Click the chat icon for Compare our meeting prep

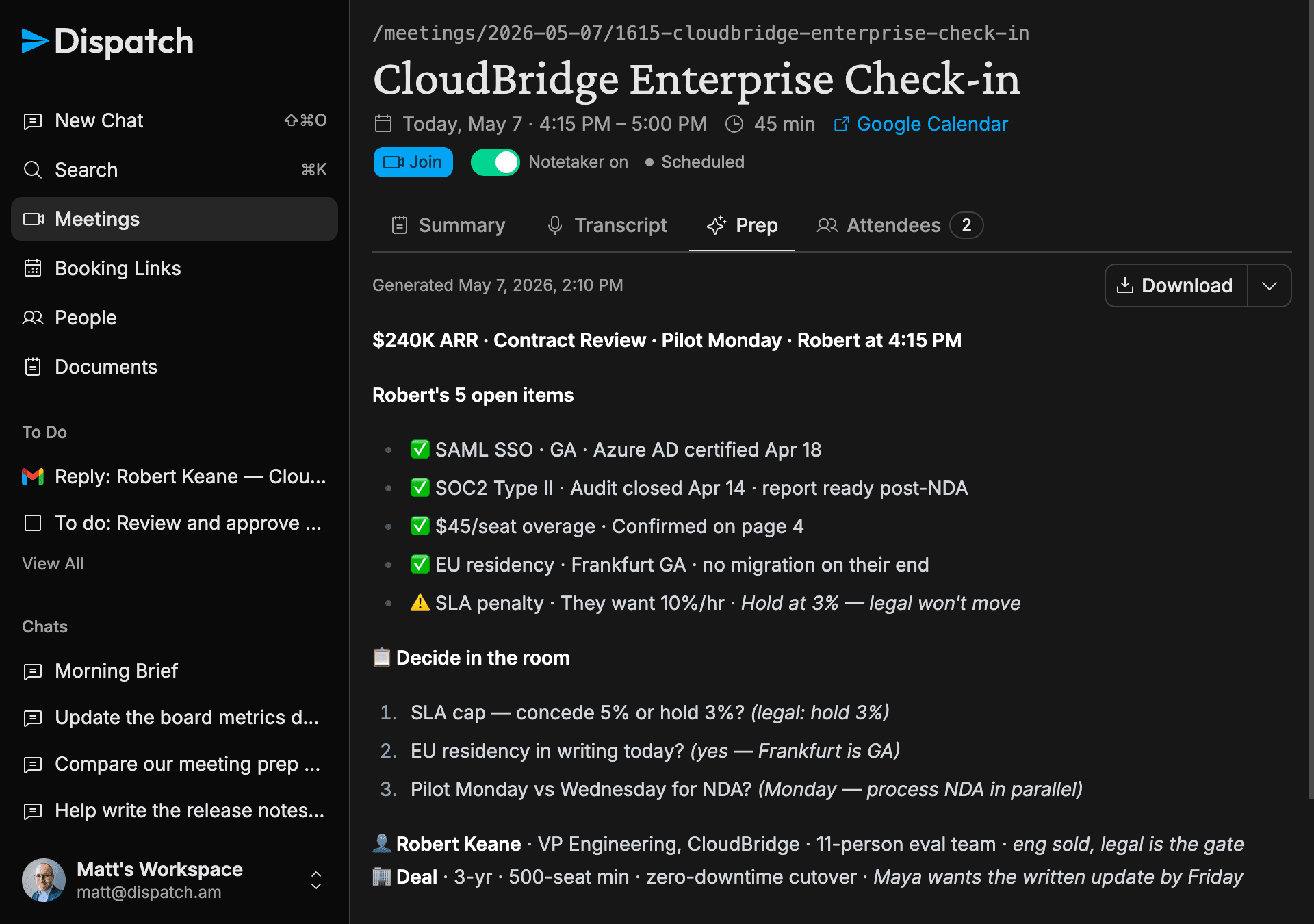pos(33,765)
